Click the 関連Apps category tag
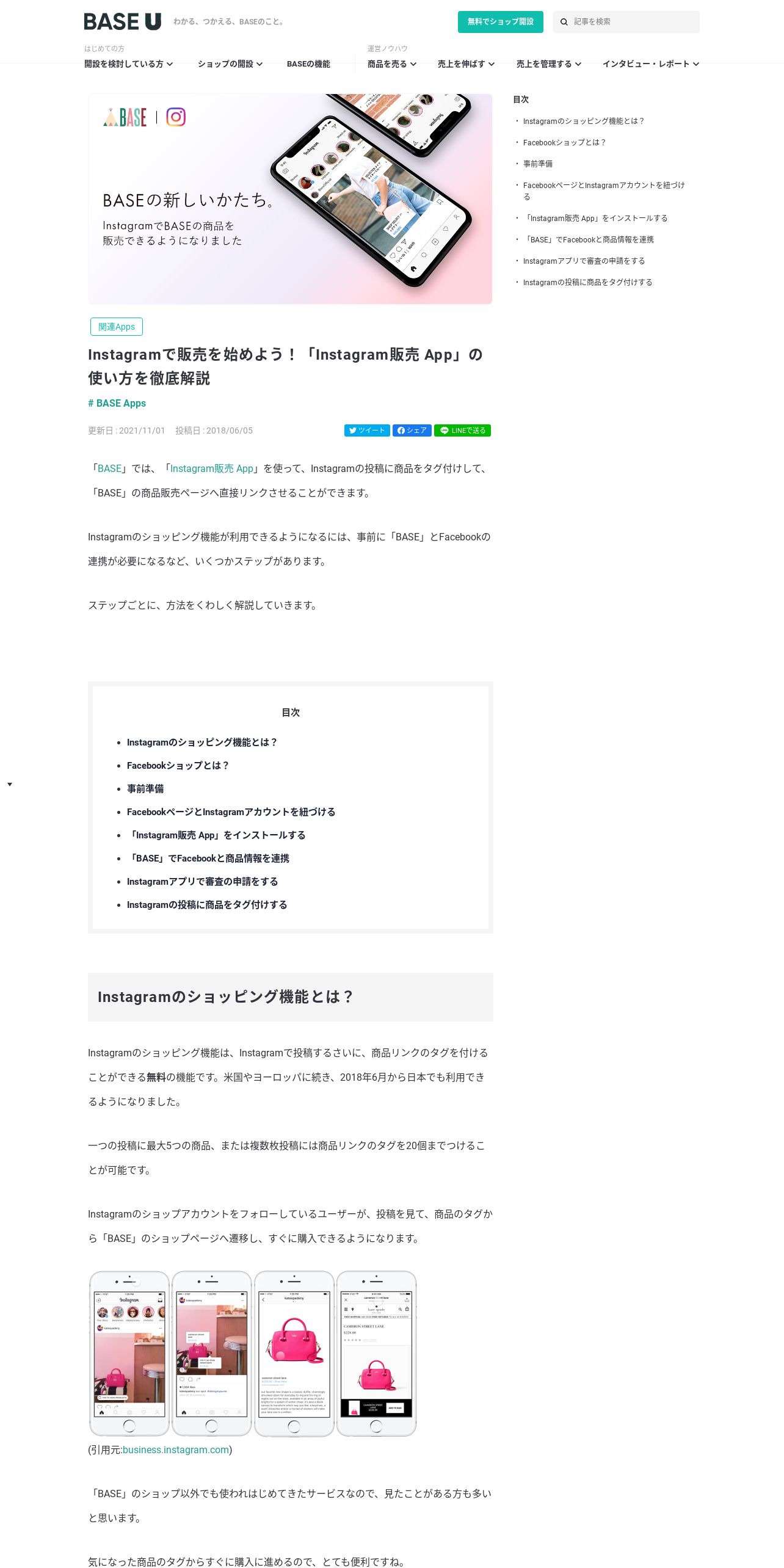 [x=117, y=327]
